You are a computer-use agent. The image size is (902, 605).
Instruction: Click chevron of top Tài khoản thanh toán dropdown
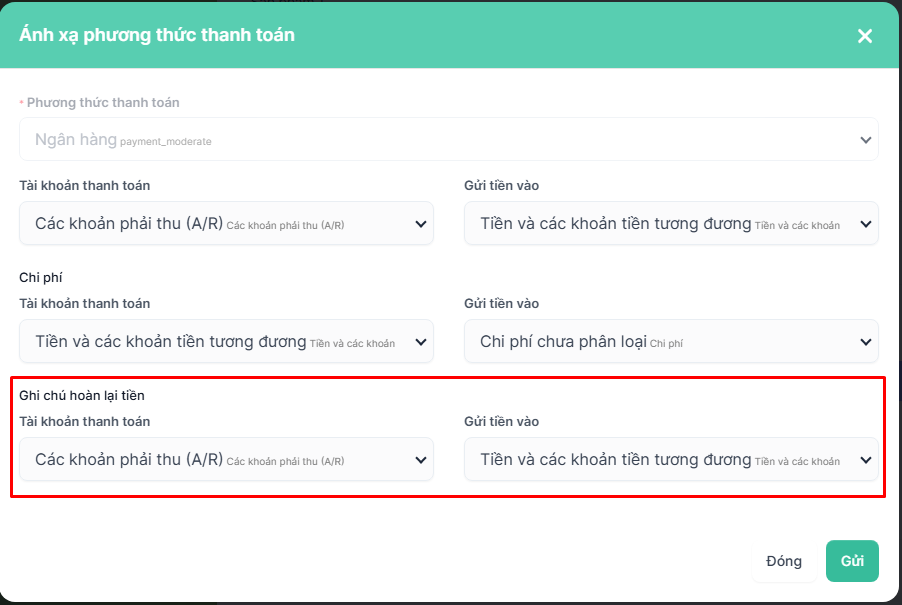pyautogui.click(x=421, y=224)
